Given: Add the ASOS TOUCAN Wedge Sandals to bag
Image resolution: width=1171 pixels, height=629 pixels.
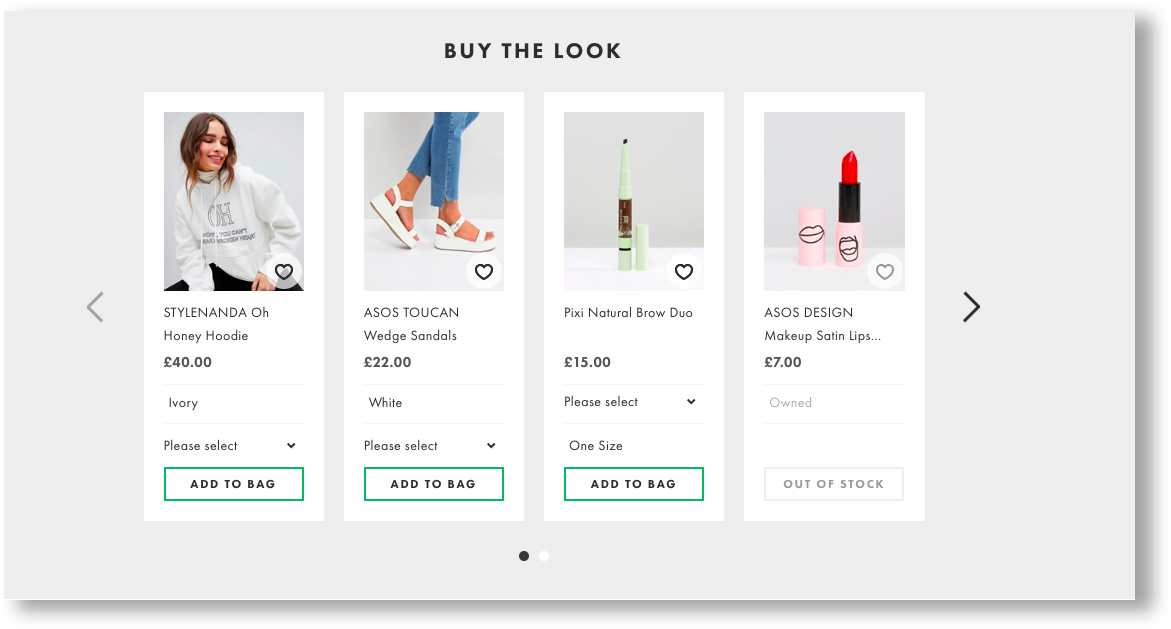Looking at the screenshot, I should (x=433, y=483).
